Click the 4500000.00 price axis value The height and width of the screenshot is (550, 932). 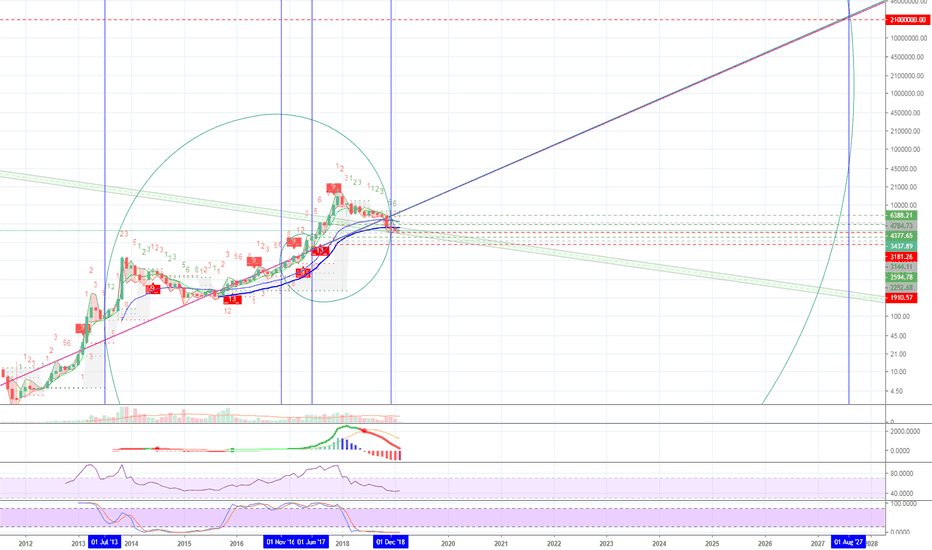[x=907, y=57]
